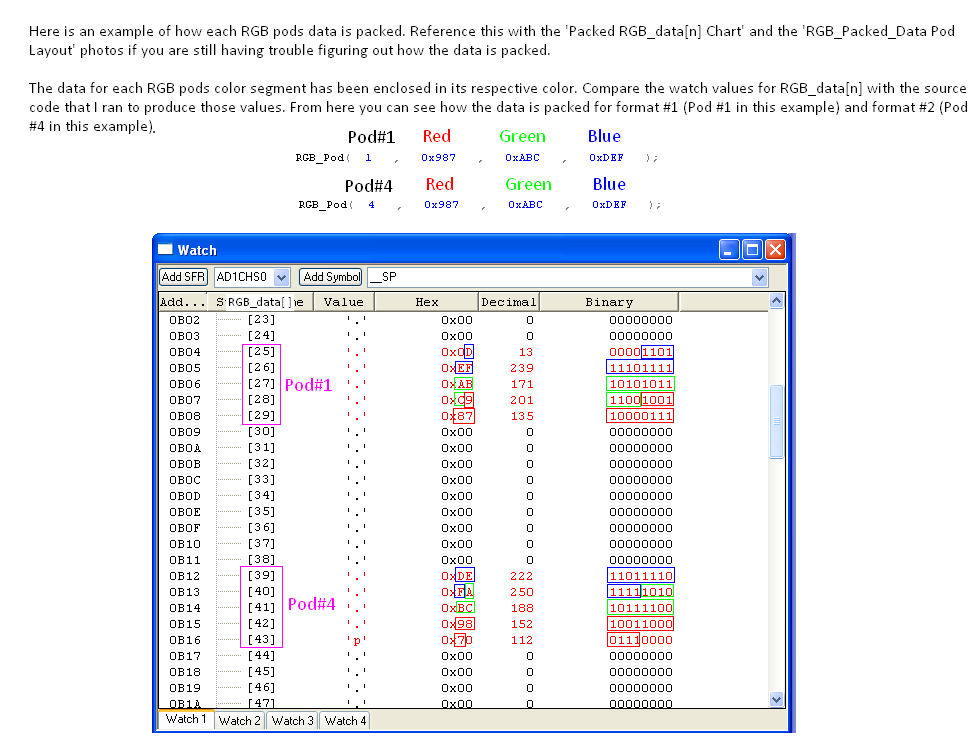976x740 pixels.
Task: Select the Watch 4 tab
Action: tap(343, 720)
